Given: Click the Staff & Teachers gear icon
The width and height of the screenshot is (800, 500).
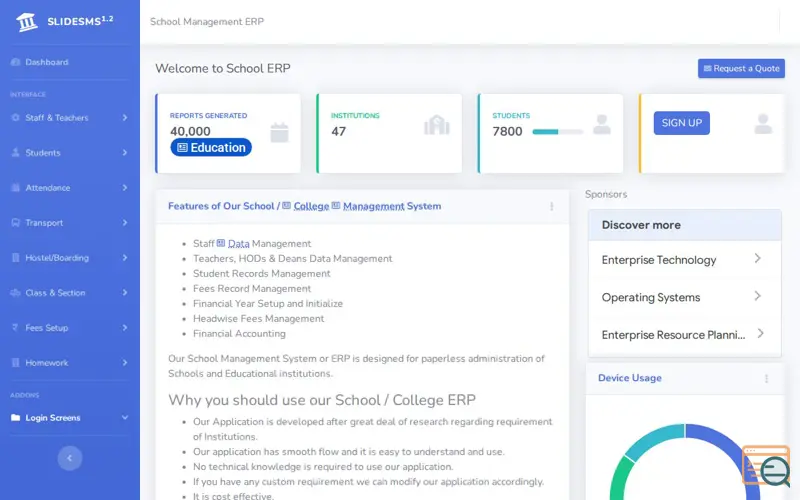Looking at the screenshot, I should coord(15,117).
